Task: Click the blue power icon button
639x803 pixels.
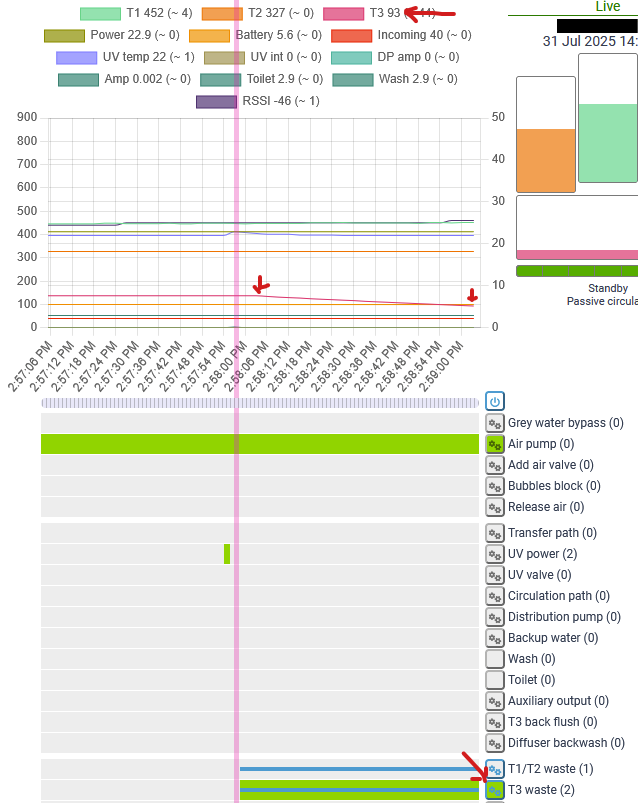Action: (495, 402)
